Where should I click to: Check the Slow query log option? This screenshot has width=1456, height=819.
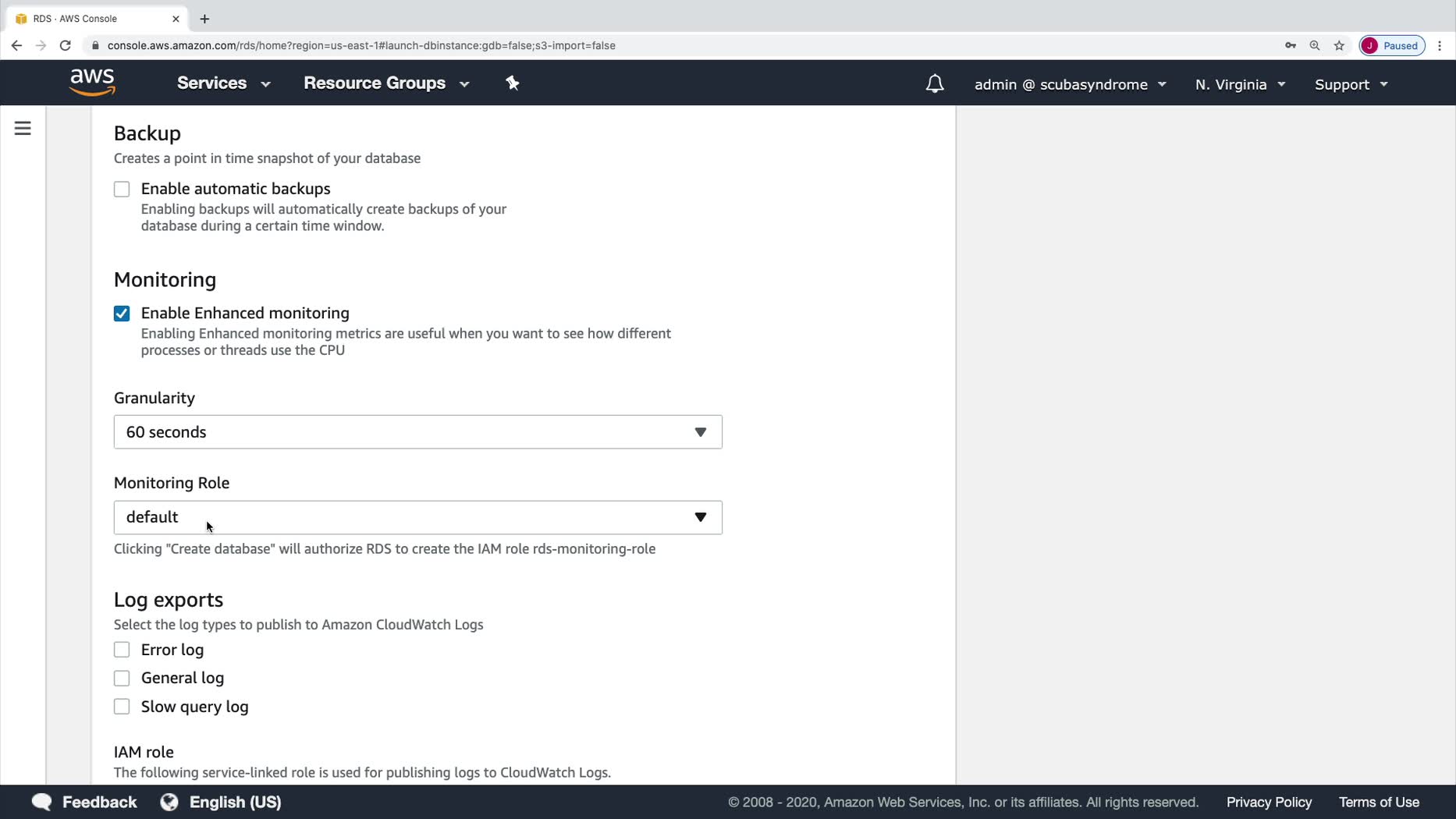pos(122,707)
